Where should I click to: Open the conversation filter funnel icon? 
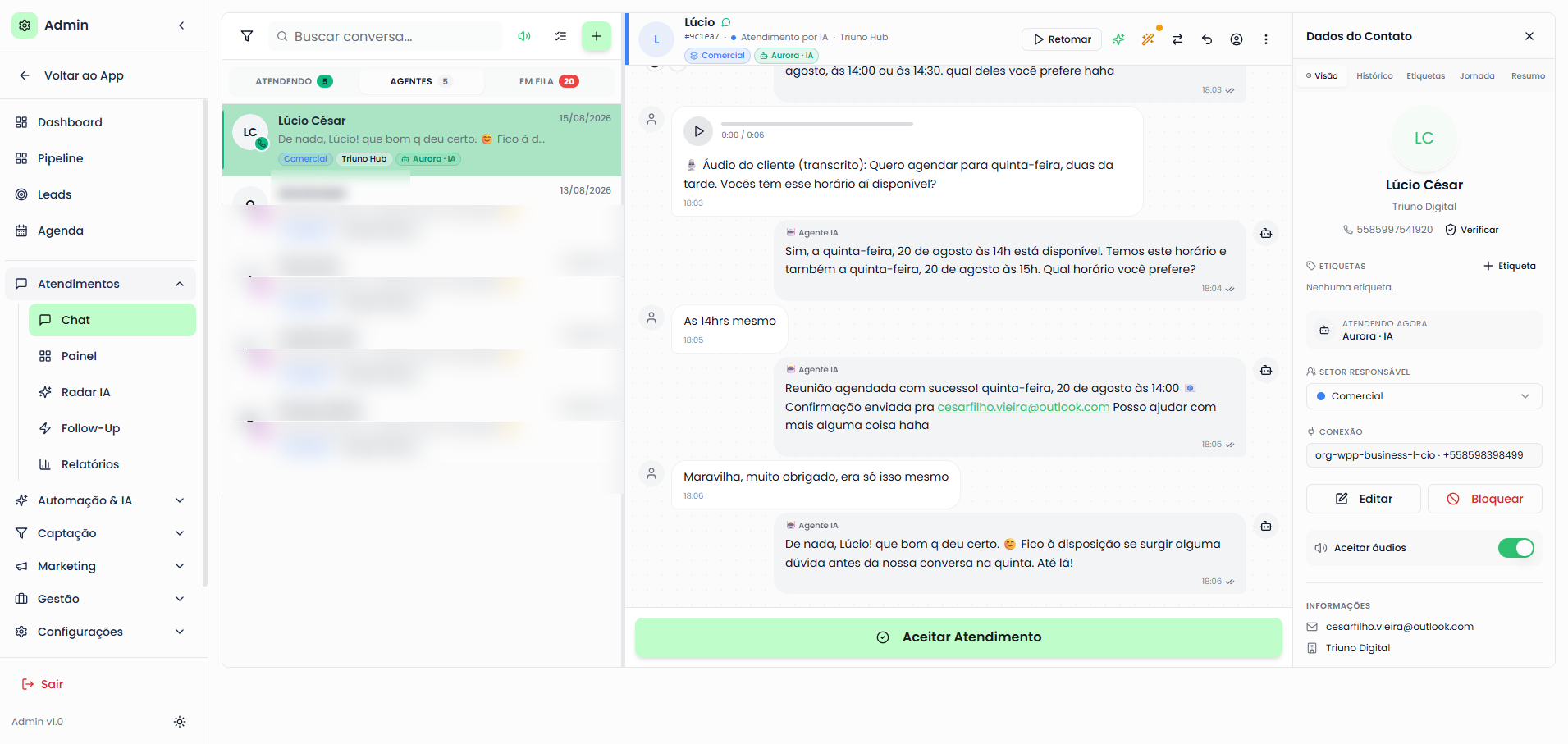(x=246, y=36)
